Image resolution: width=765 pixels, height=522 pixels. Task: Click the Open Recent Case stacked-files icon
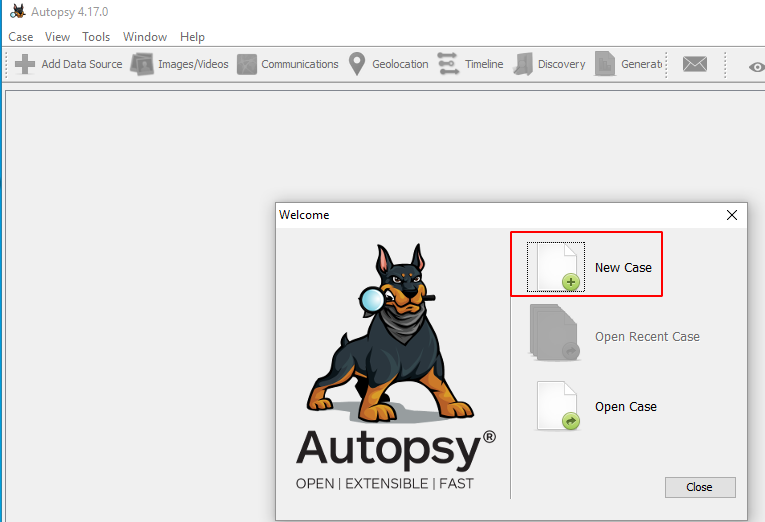[x=555, y=333]
